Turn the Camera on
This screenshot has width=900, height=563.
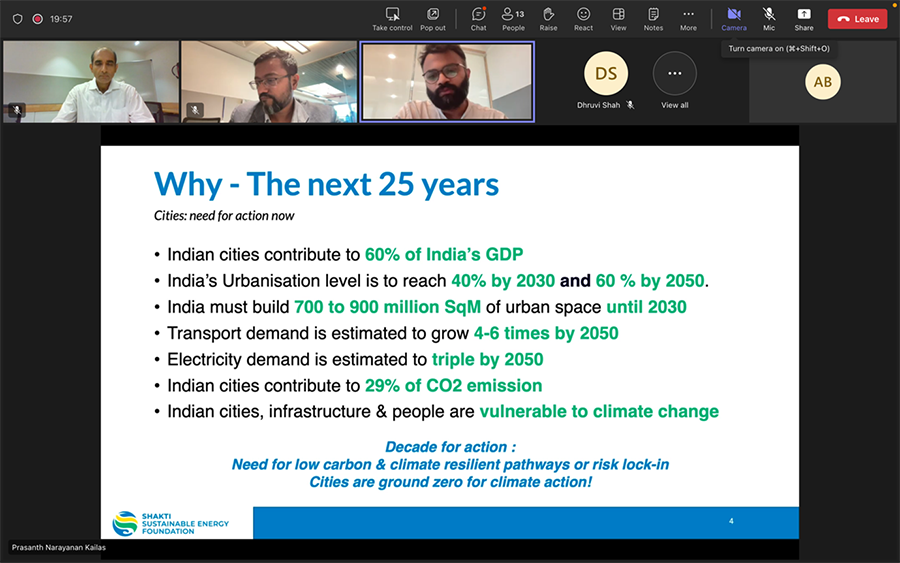(734, 19)
